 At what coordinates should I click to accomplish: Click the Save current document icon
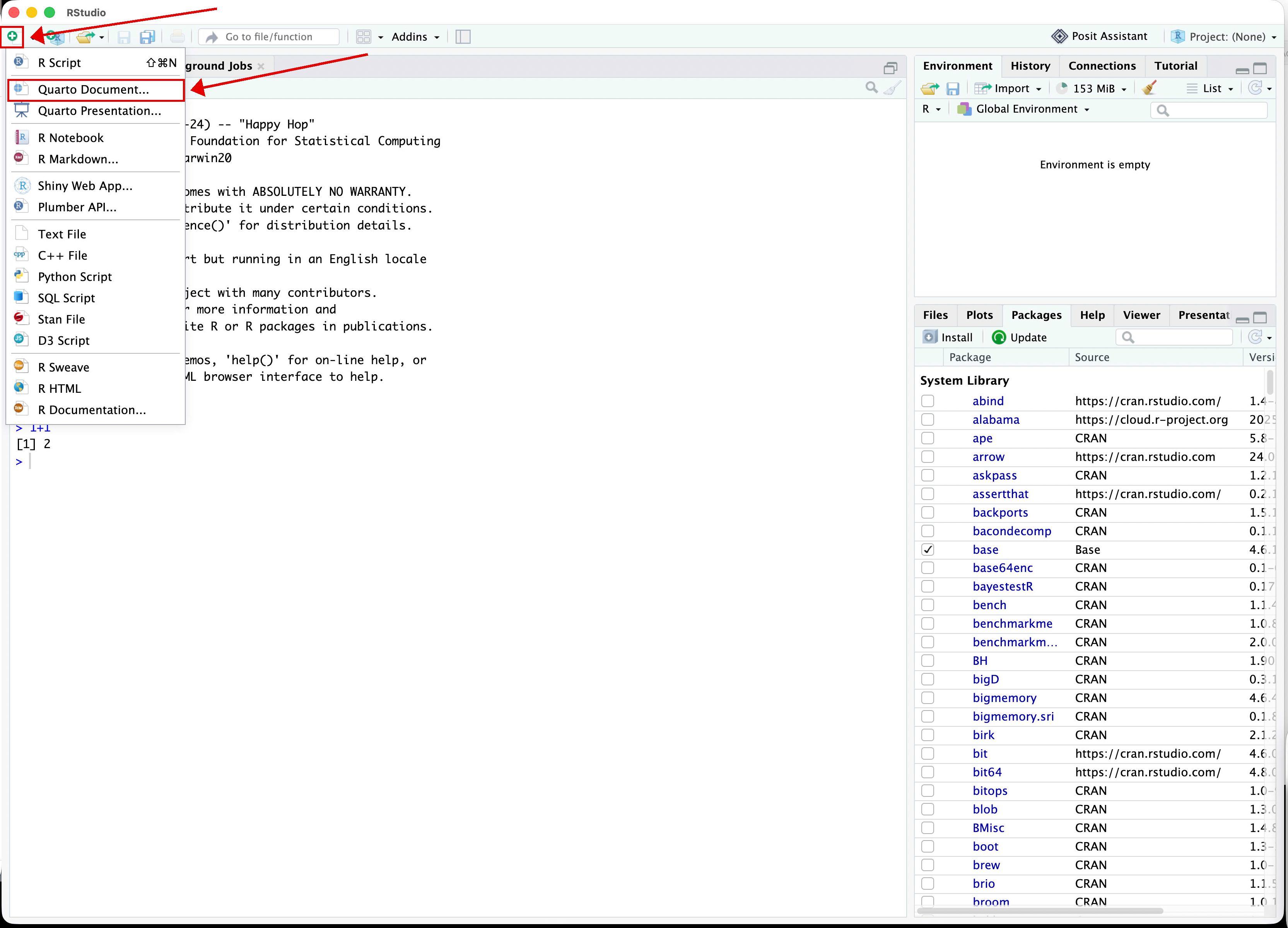click(x=123, y=37)
